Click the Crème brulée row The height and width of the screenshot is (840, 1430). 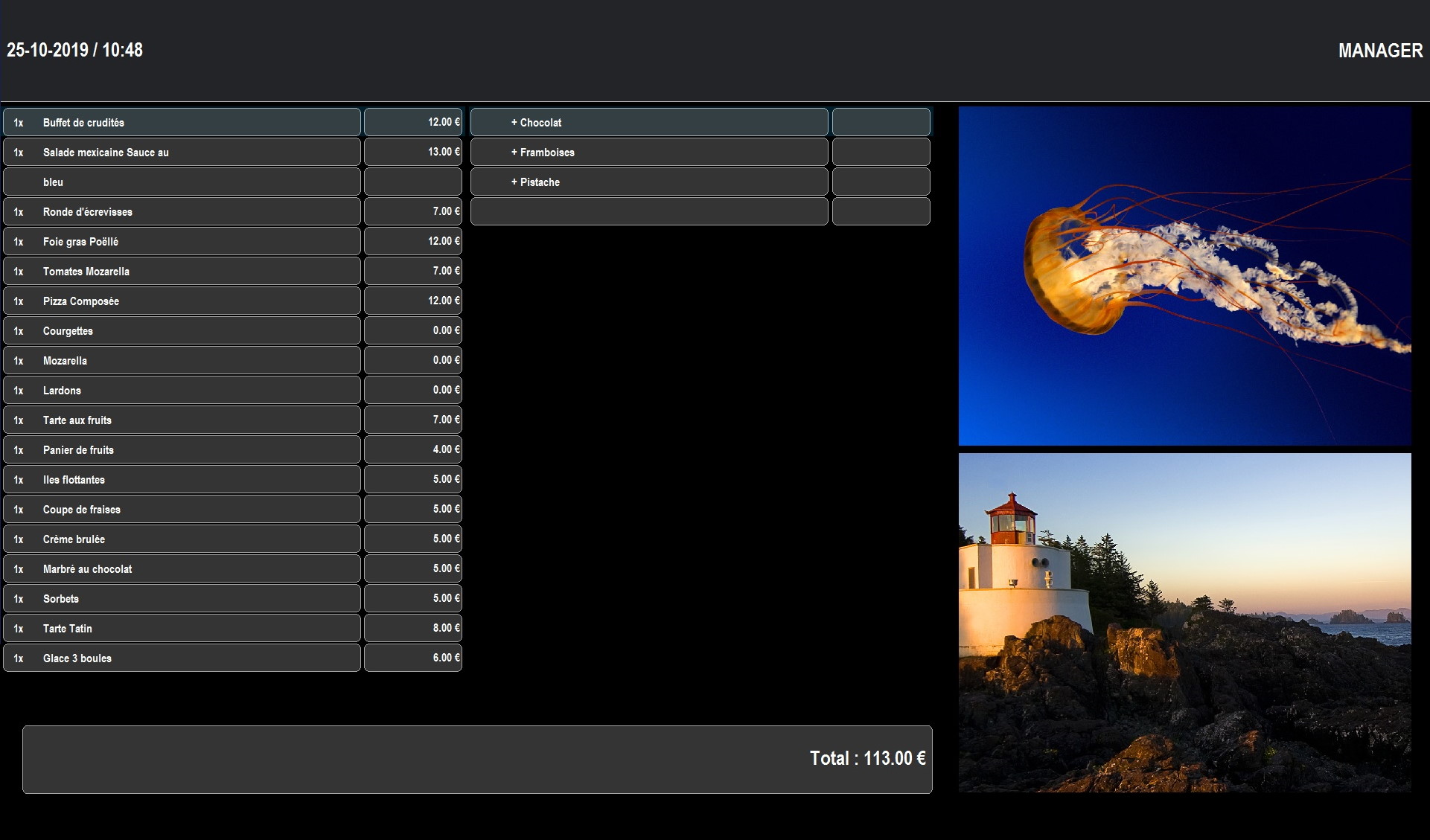coord(182,539)
